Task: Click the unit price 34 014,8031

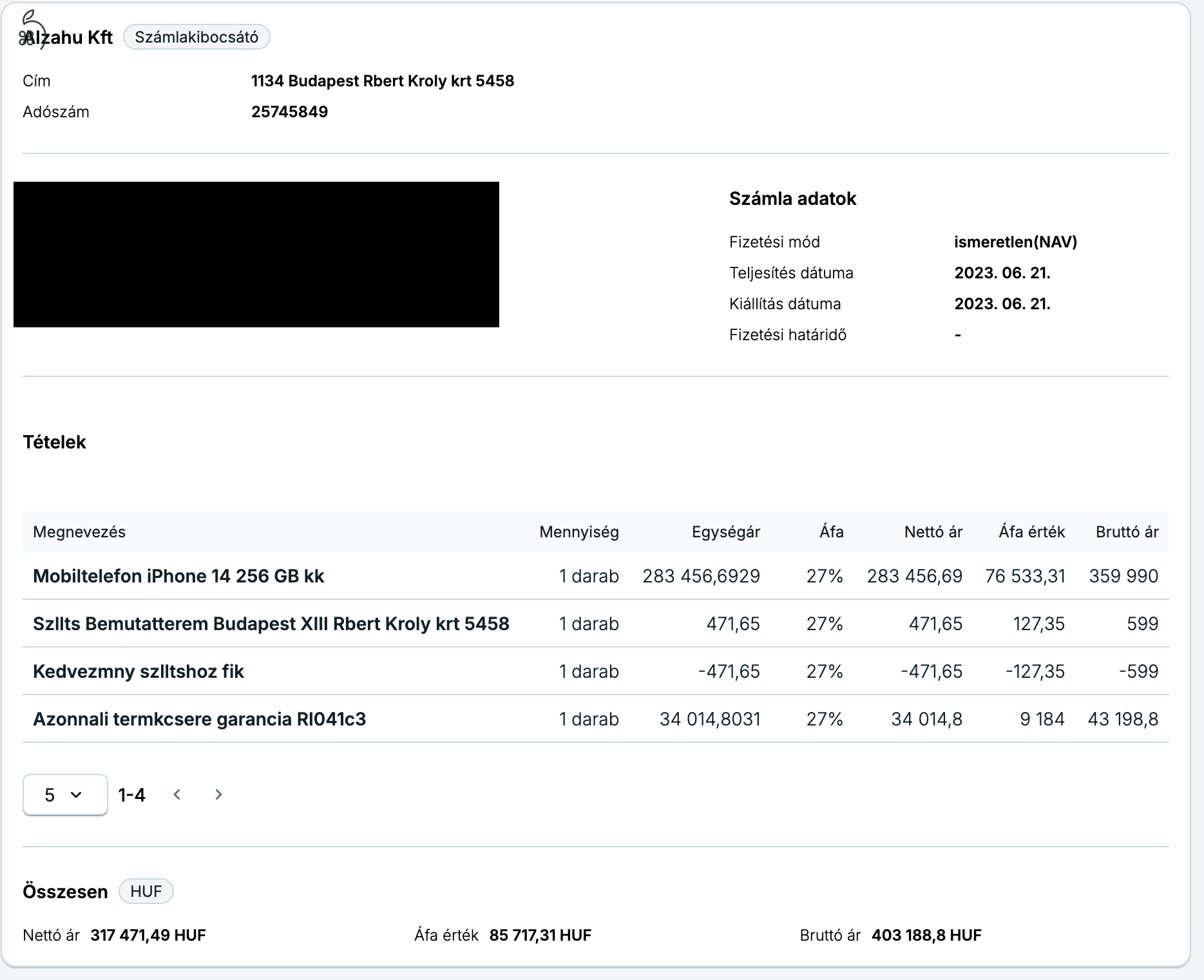Action: click(x=710, y=719)
